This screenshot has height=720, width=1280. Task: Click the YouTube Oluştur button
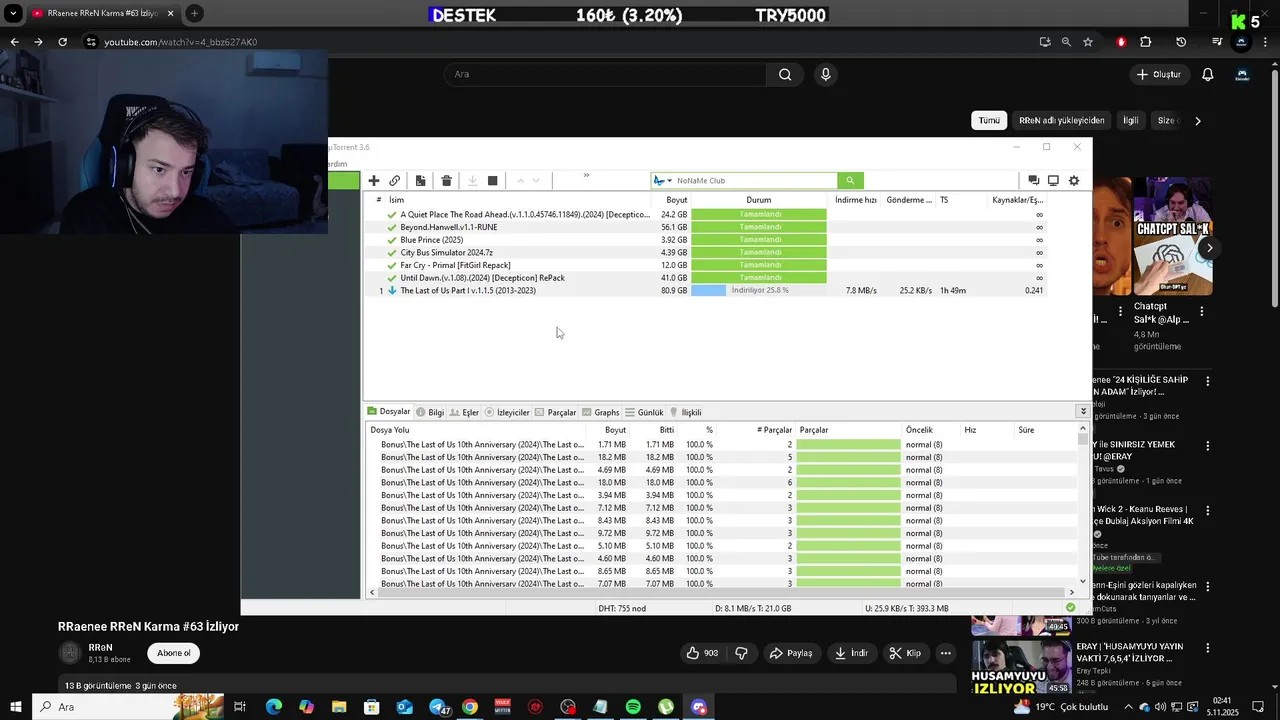click(1158, 75)
